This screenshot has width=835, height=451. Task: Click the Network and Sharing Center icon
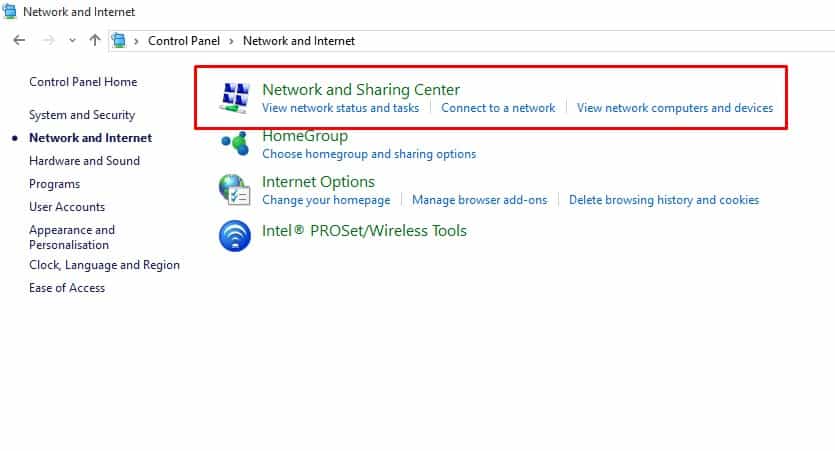[x=233, y=97]
